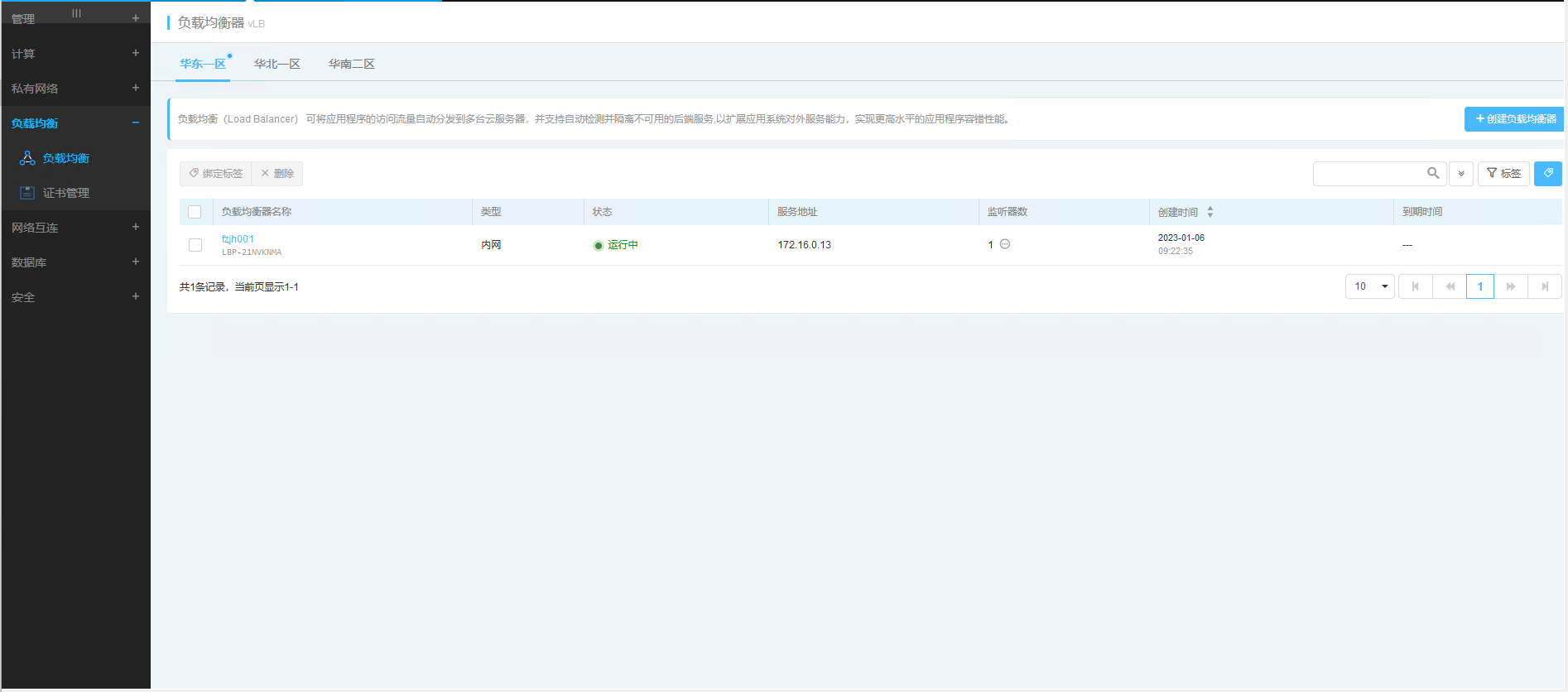Click the search magnifier icon
The image size is (1568, 692).
(x=1433, y=173)
